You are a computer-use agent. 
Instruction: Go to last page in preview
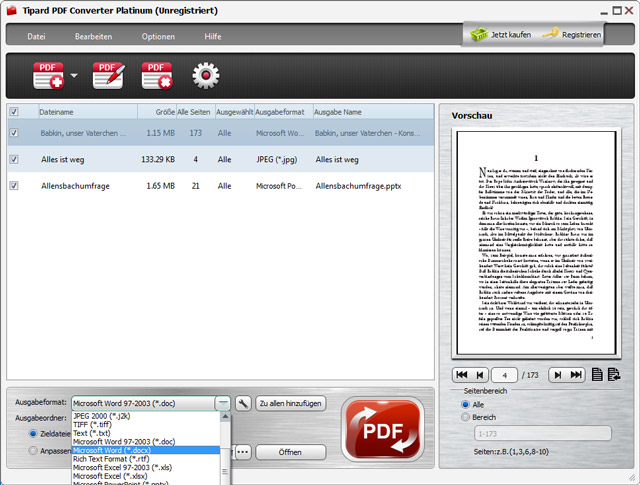pos(576,375)
